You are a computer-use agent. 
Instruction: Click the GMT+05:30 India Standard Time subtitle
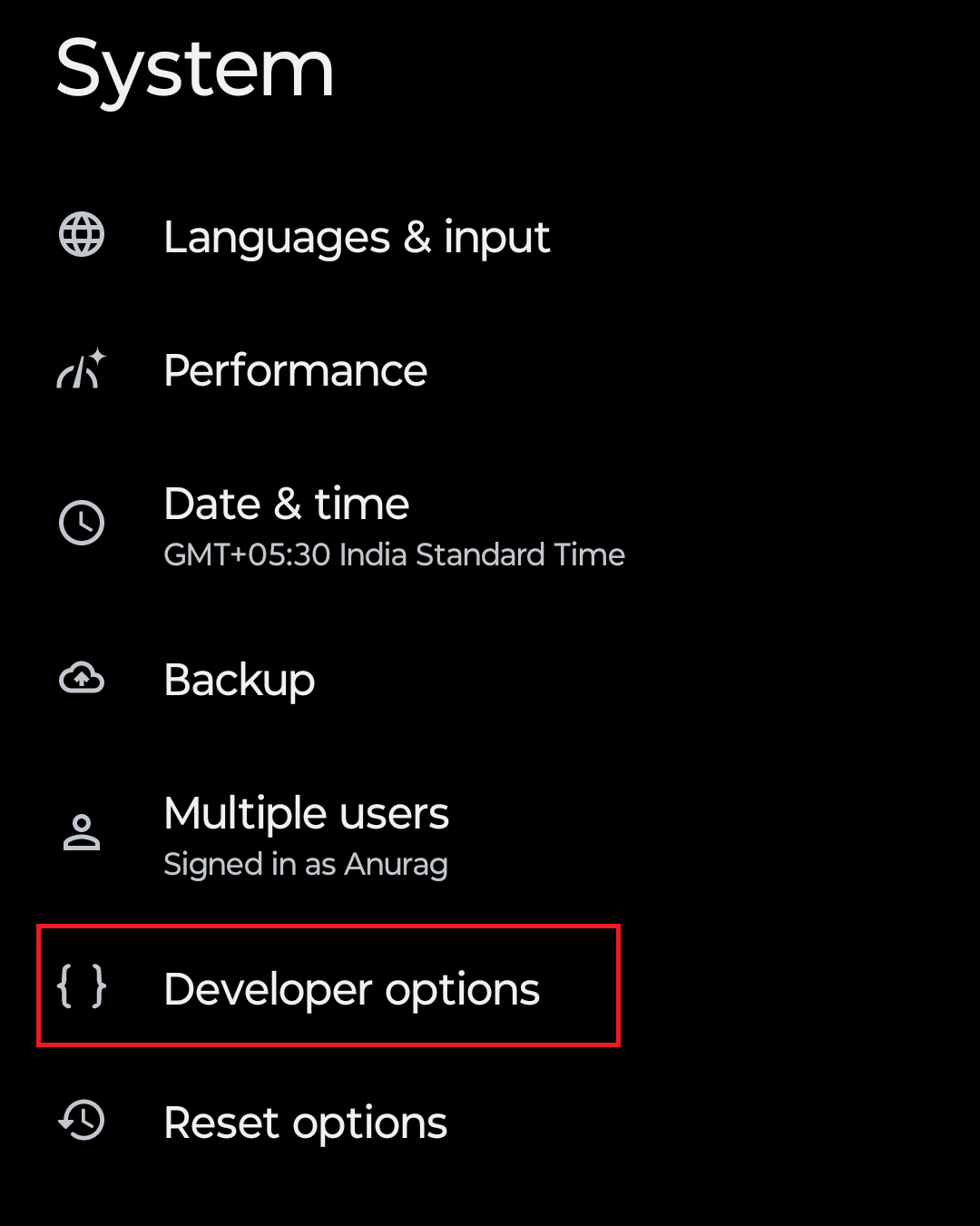394,554
